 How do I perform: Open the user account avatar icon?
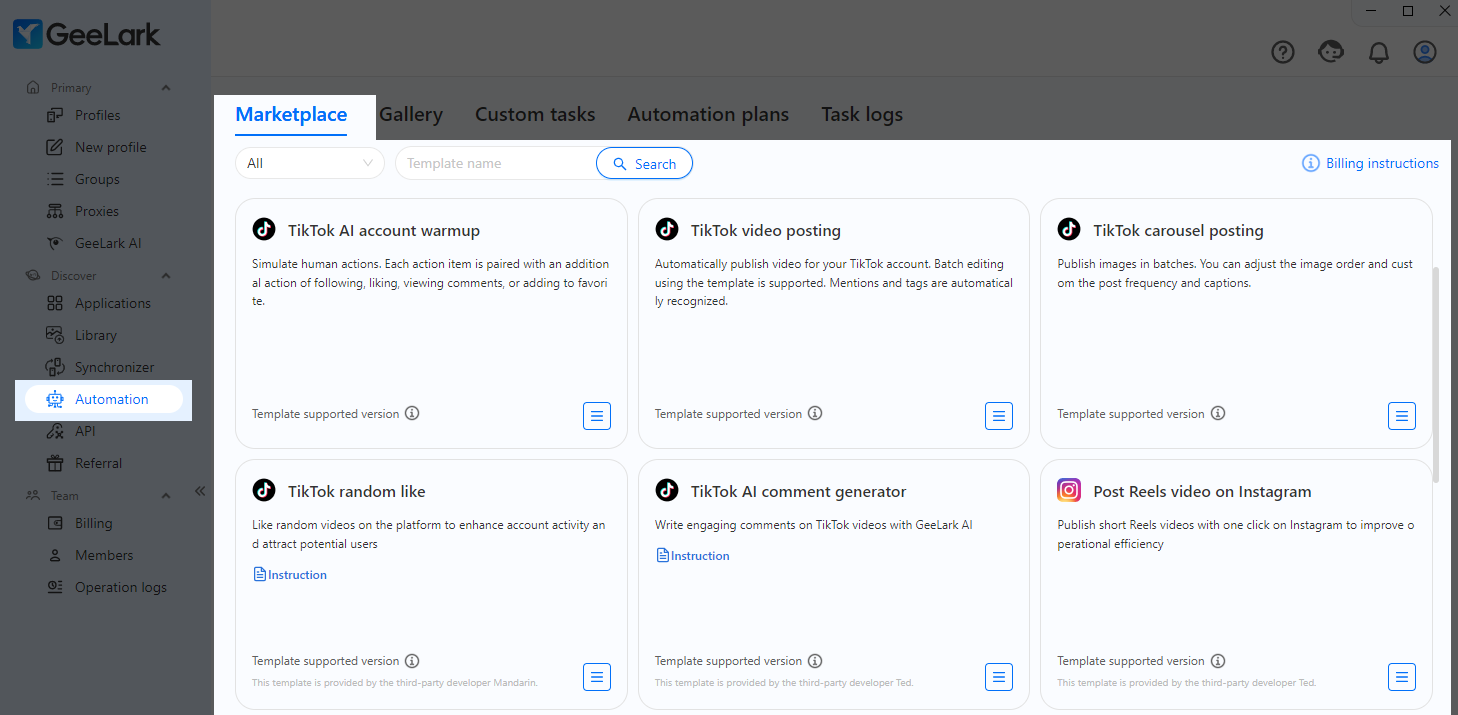1425,52
